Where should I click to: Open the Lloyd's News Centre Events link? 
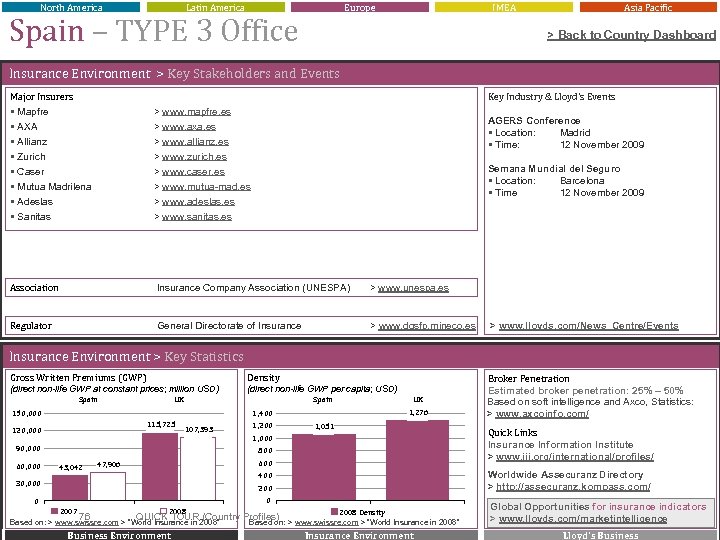tap(588, 326)
